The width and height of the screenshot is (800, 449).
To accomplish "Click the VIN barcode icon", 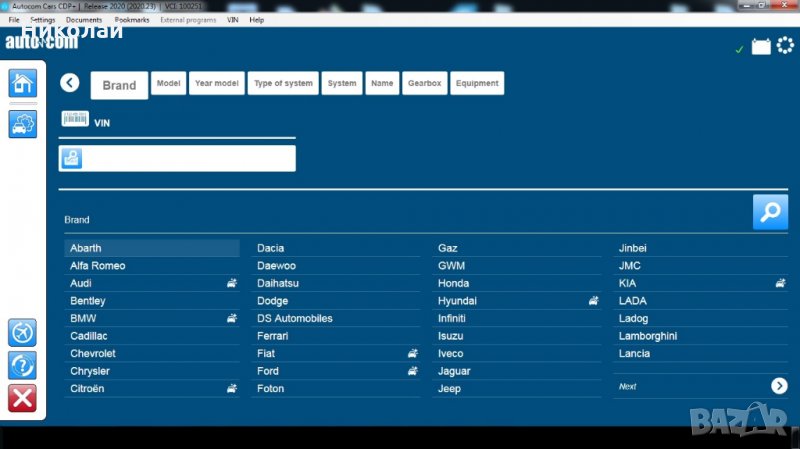I will (x=75, y=119).
